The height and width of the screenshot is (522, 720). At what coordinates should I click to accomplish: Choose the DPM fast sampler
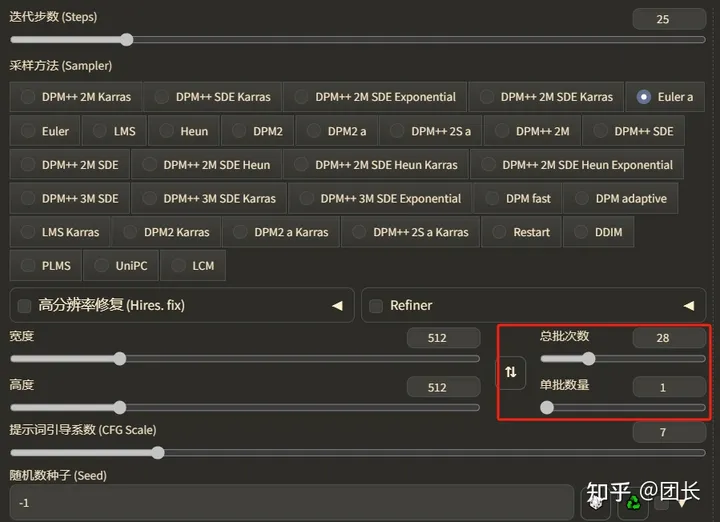518,198
